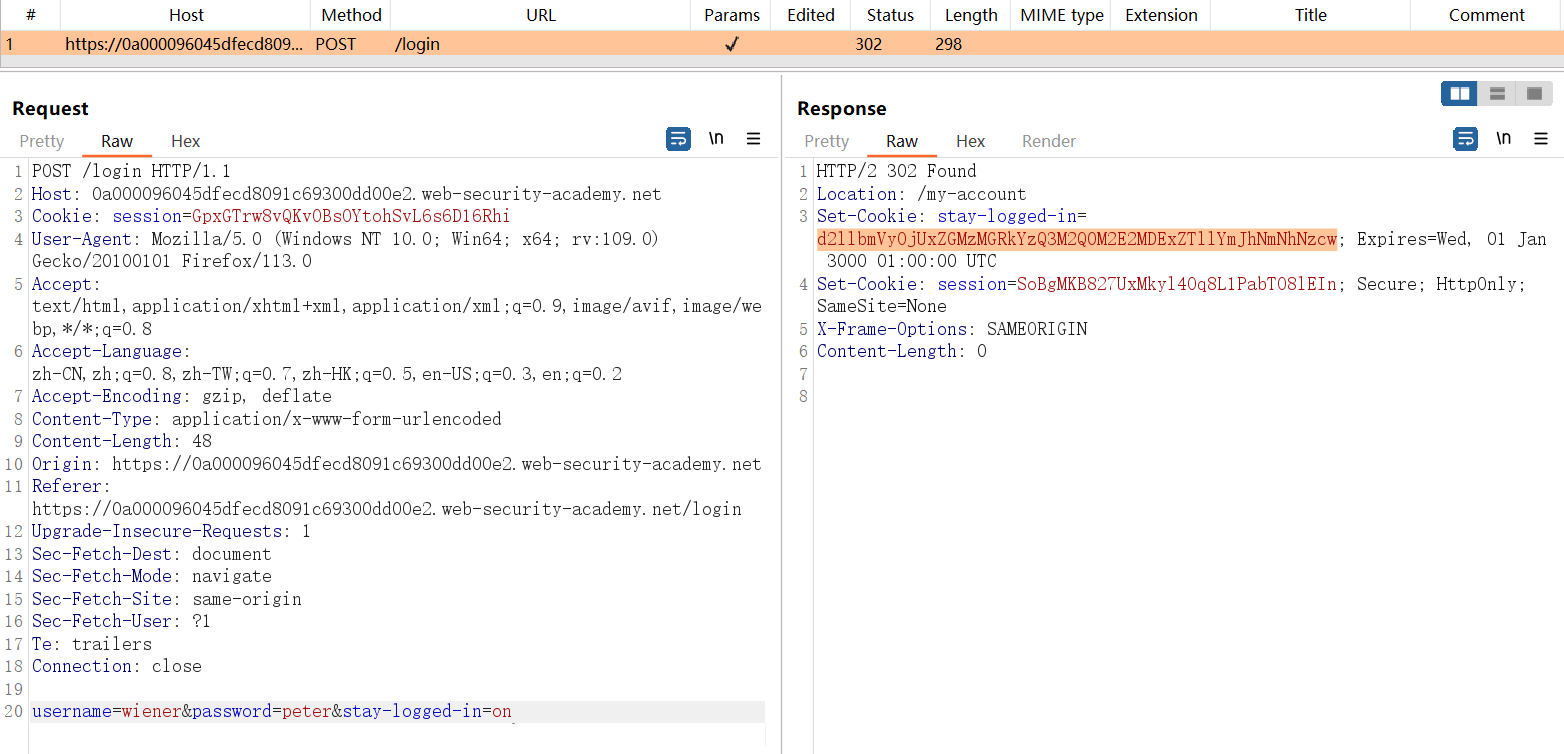This screenshot has width=1564, height=754.
Task: Click the highlighted stay-logged-in cookie value
Action: [1076, 239]
